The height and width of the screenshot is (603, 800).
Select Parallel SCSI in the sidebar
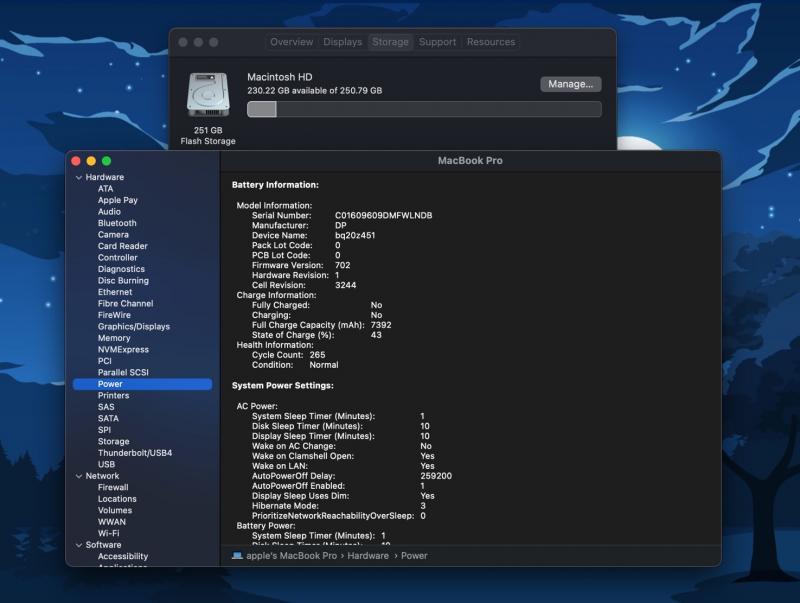(123, 372)
